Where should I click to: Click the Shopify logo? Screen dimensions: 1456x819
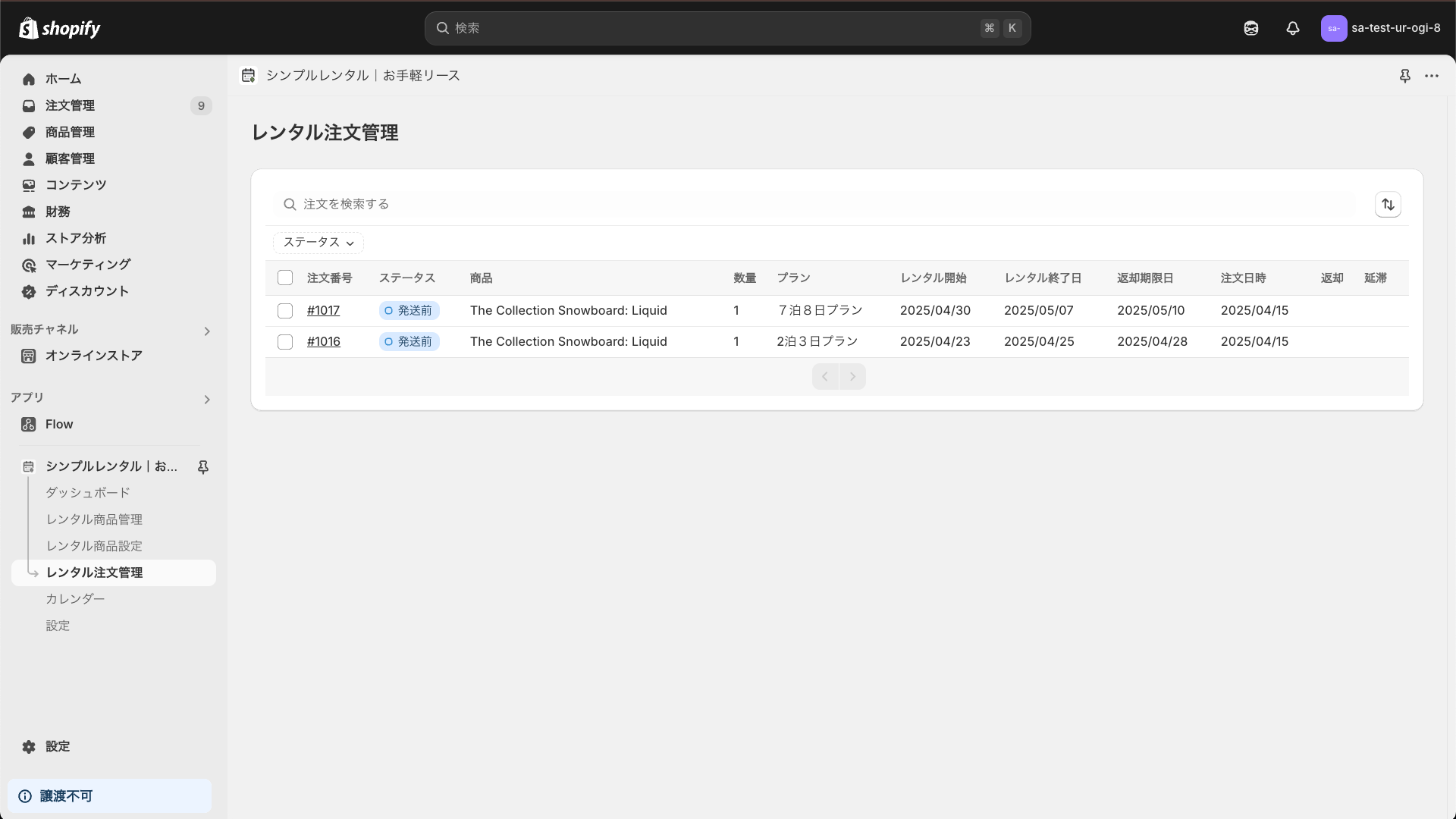coord(60,28)
